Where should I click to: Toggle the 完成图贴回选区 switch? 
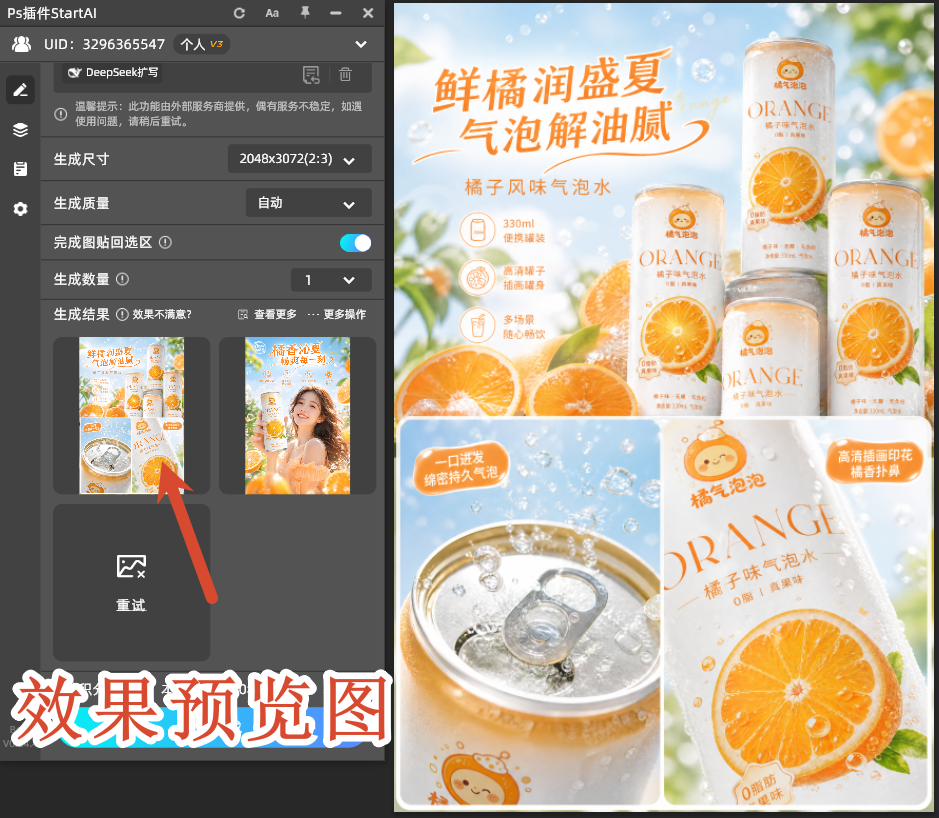355,243
